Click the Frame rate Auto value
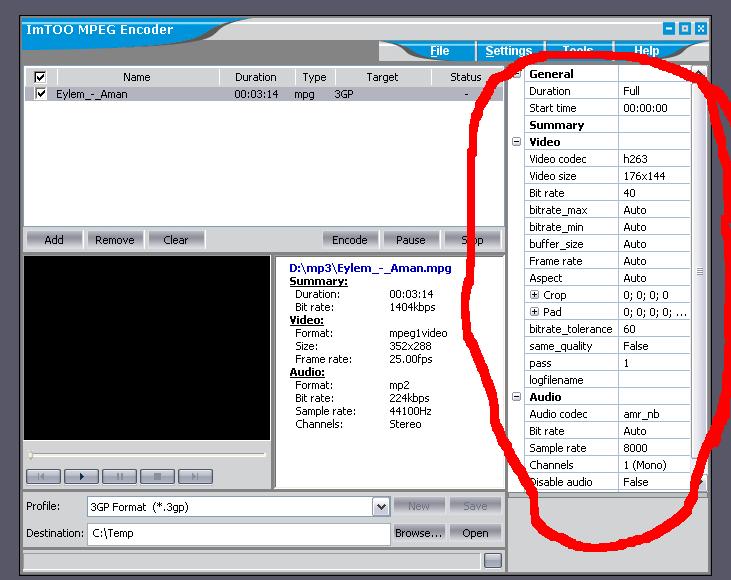The height and width of the screenshot is (580, 731). point(654,261)
